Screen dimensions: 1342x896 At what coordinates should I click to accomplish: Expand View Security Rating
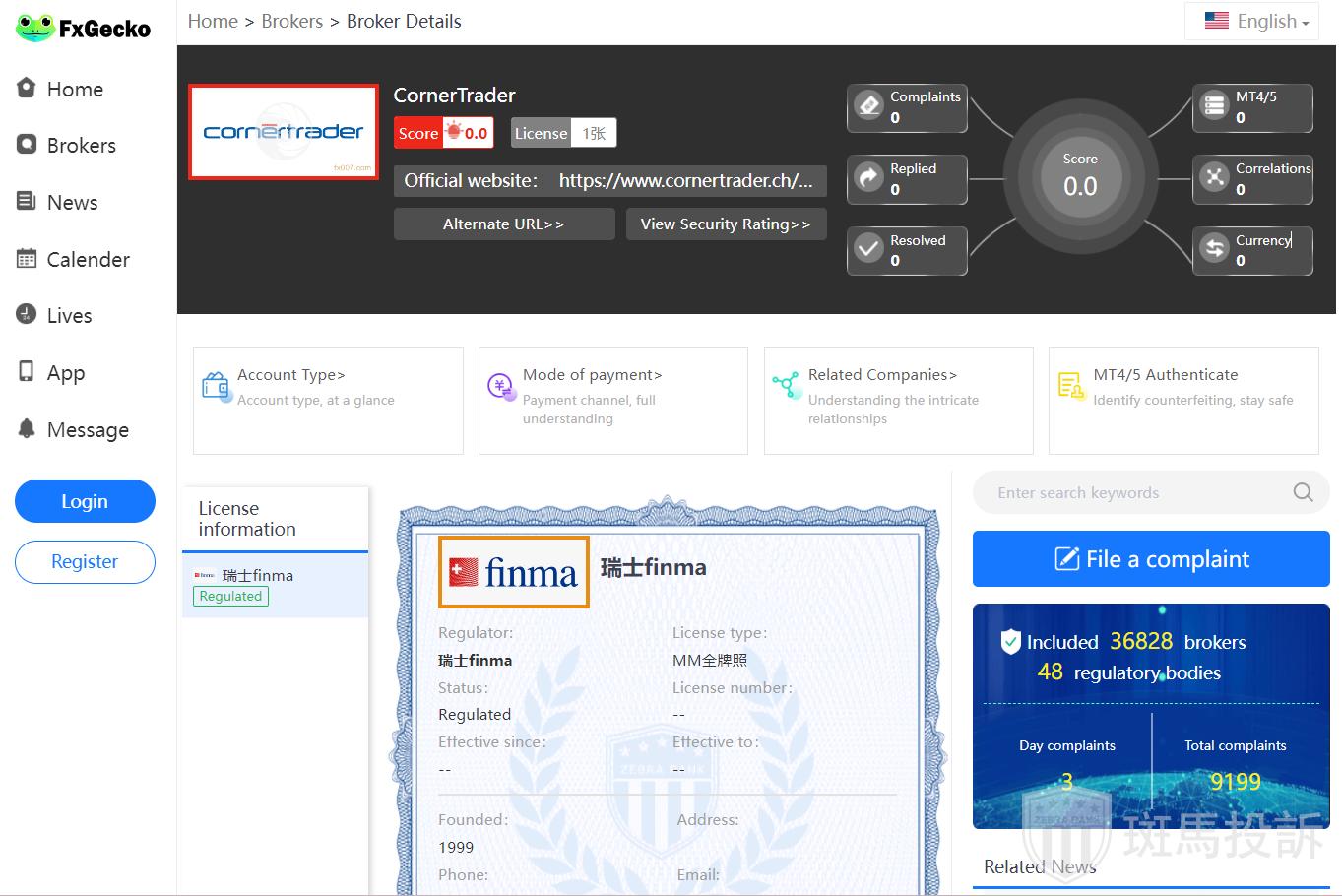point(726,224)
